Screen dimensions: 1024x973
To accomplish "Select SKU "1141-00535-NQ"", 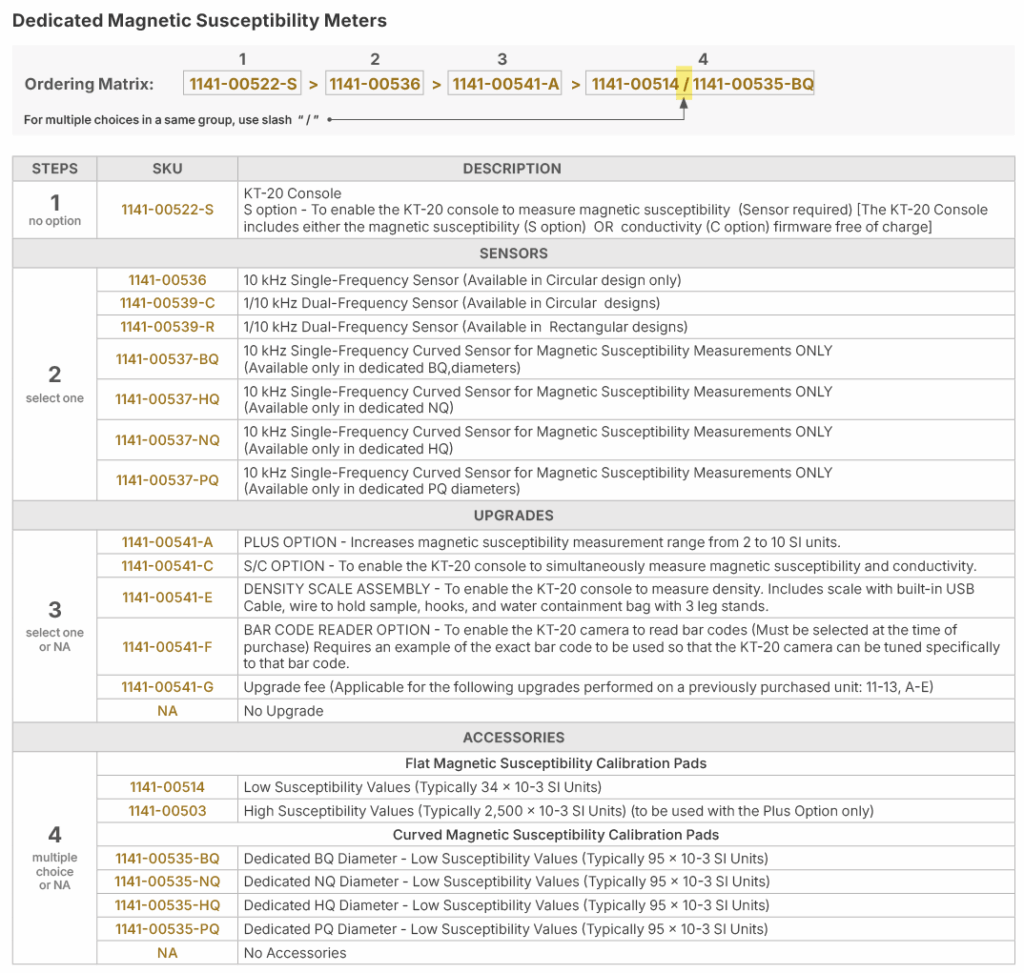I will (x=167, y=882).
